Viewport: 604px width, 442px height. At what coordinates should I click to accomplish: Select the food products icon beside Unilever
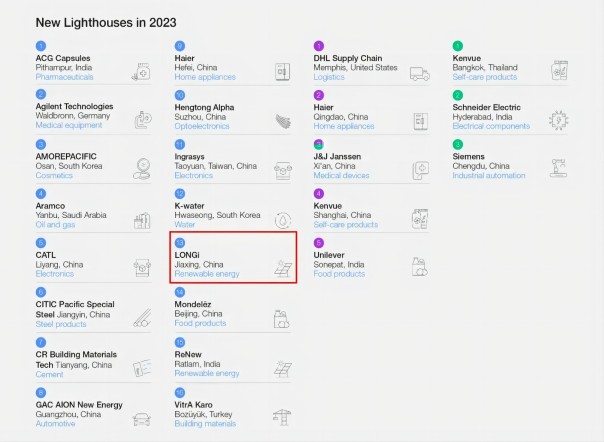pos(421,267)
